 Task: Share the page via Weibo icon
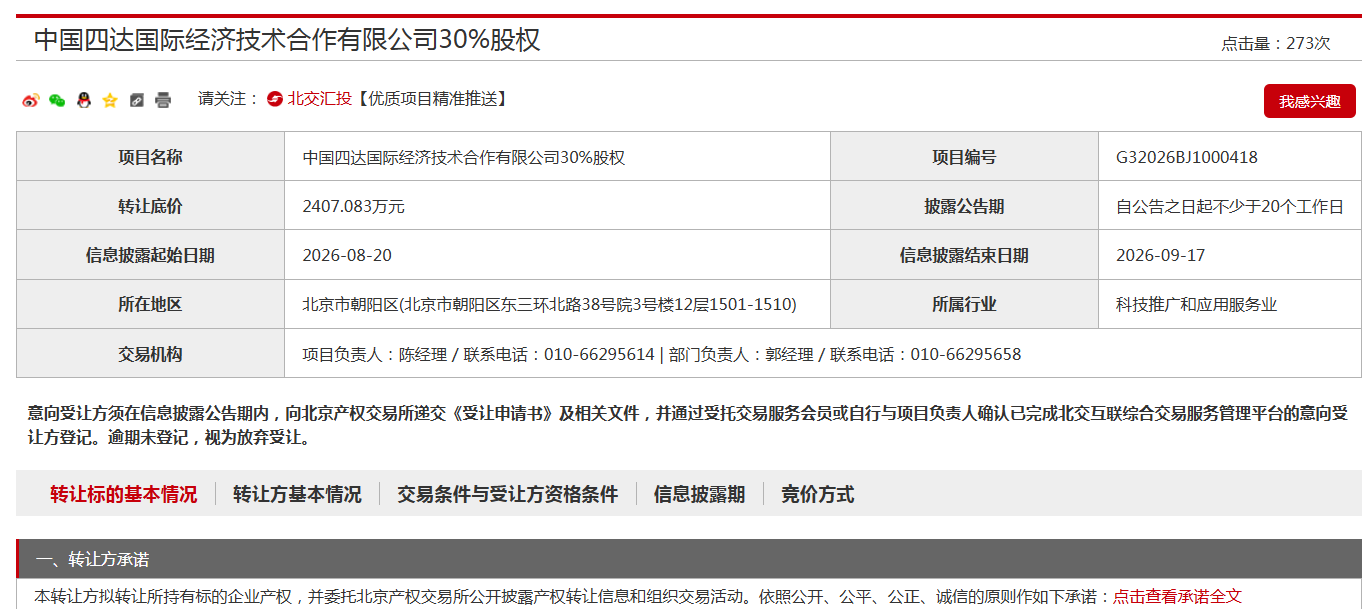click(31, 100)
